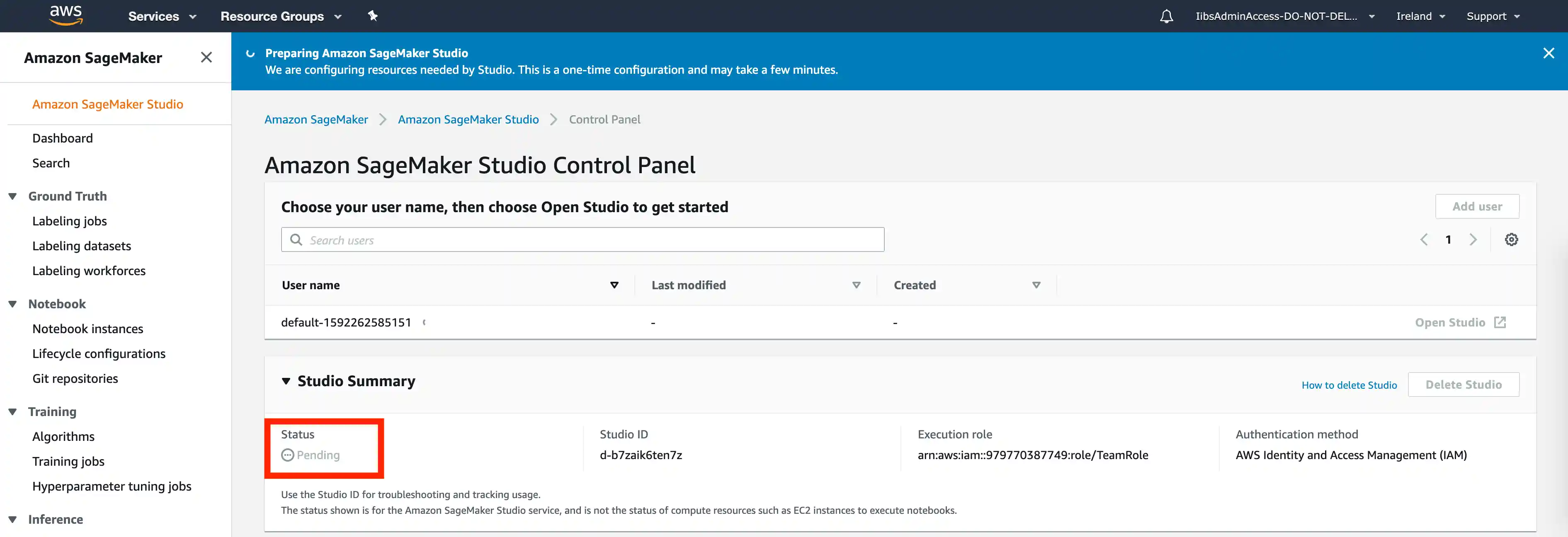Click the pin shortcut icon in navbar

pyautogui.click(x=373, y=16)
